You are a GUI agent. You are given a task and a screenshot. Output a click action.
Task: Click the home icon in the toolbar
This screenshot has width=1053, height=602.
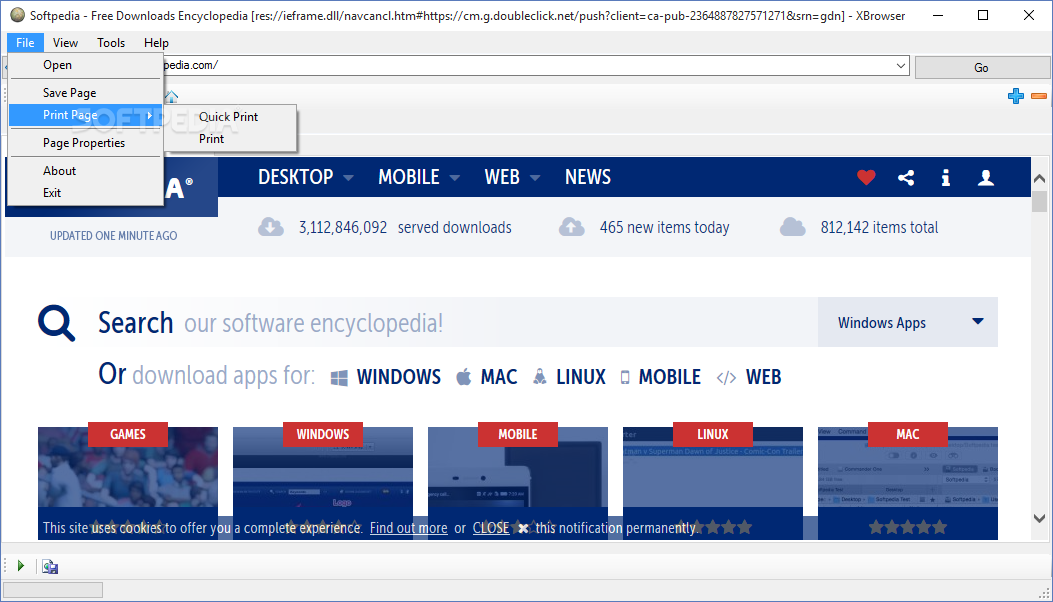[x=172, y=96]
